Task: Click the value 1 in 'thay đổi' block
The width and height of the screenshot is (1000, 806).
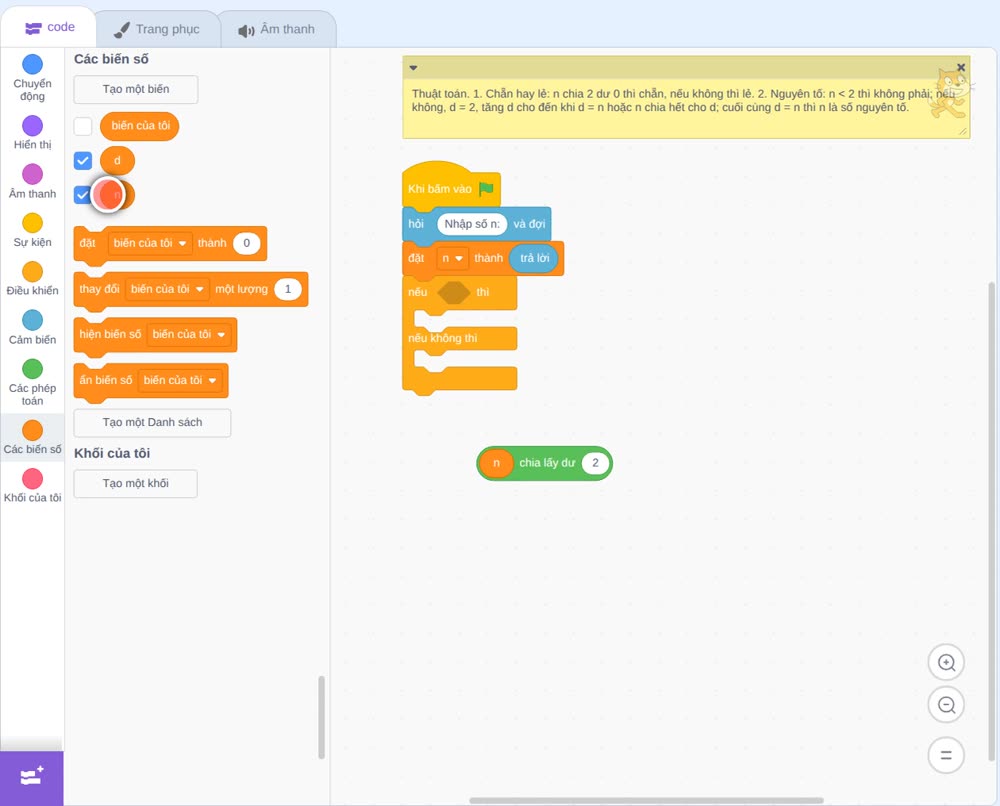Action: (288, 289)
